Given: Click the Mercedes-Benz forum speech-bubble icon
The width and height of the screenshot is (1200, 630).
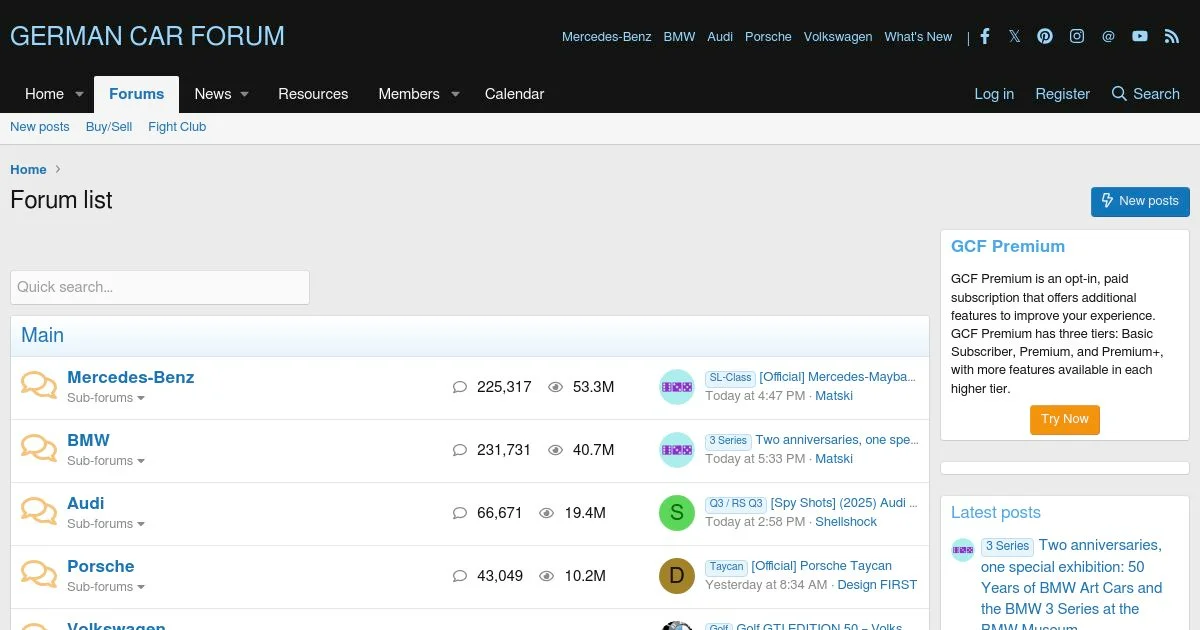Looking at the screenshot, I should [x=39, y=386].
